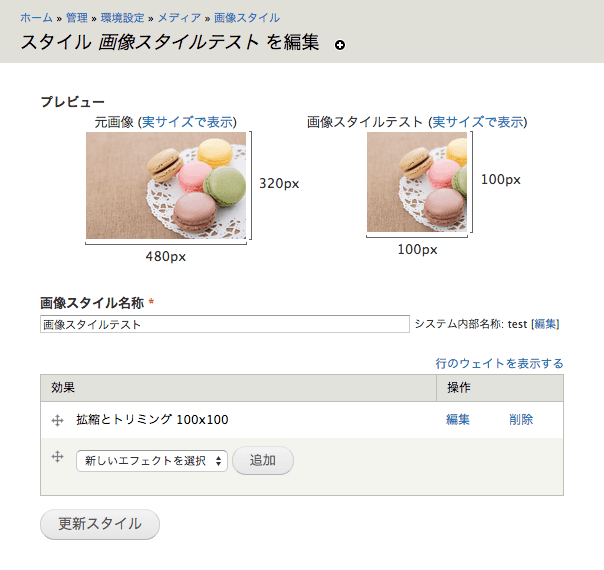The width and height of the screenshot is (604, 570).
Task: Edit the 拡縮とトリミング 100x100 effect
Action: (x=458, y=420)
